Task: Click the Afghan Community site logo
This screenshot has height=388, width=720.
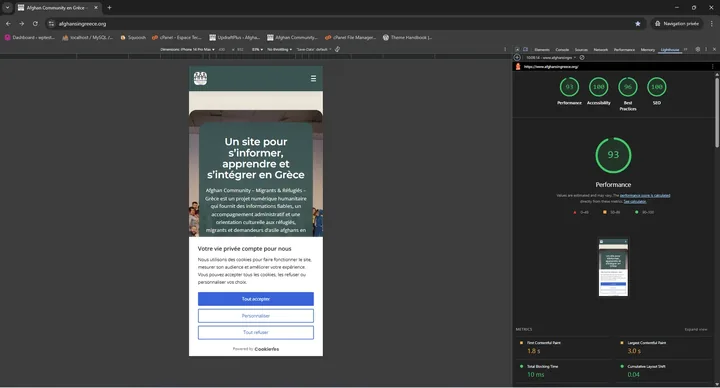Action: [200, 78]
